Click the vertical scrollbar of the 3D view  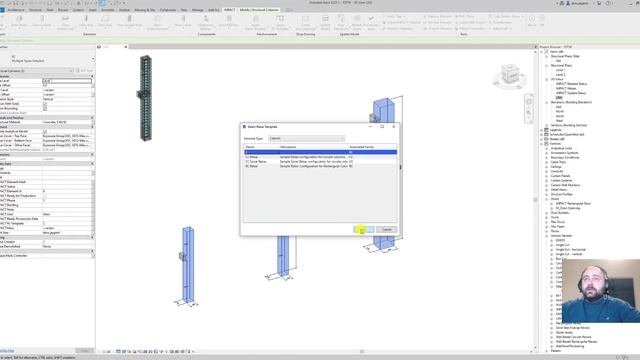click(x=536, y=200)
